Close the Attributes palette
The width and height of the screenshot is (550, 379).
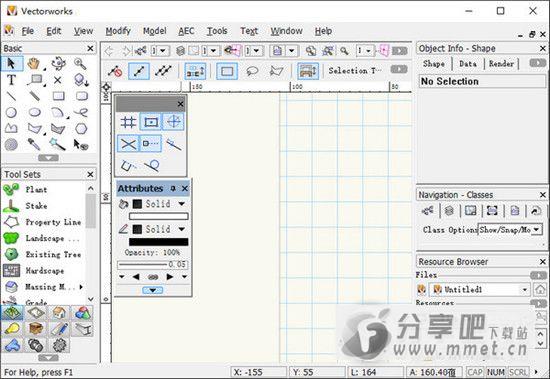185,189
